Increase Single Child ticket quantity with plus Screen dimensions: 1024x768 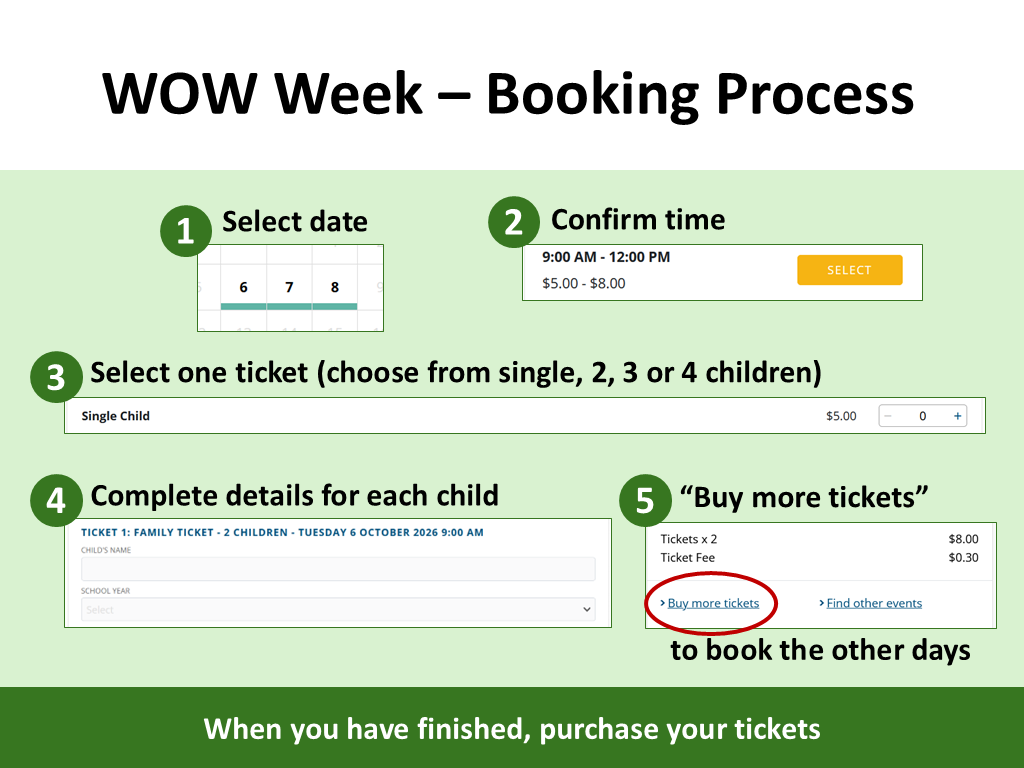click(957, 416)
